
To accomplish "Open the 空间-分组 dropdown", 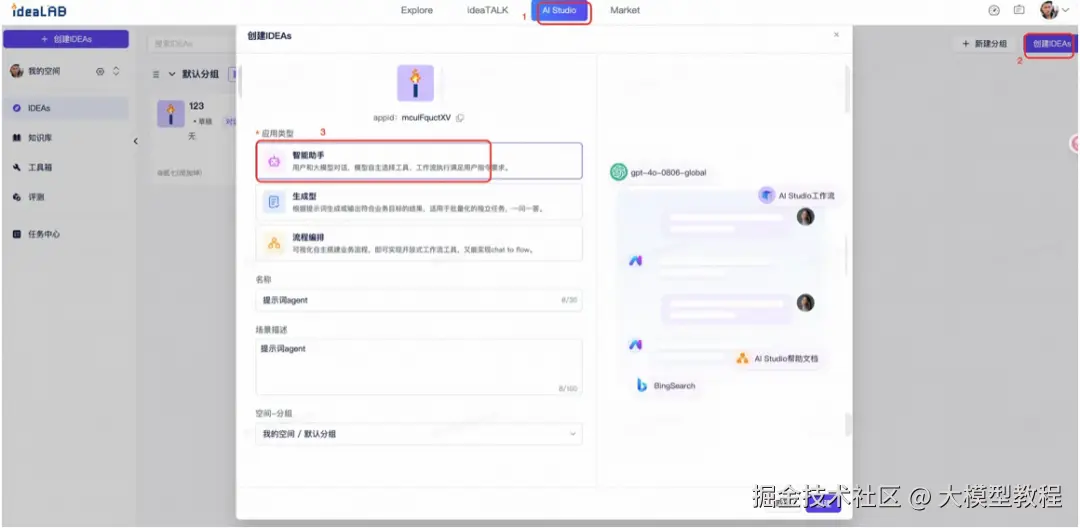I will click(x=419, y=434).
